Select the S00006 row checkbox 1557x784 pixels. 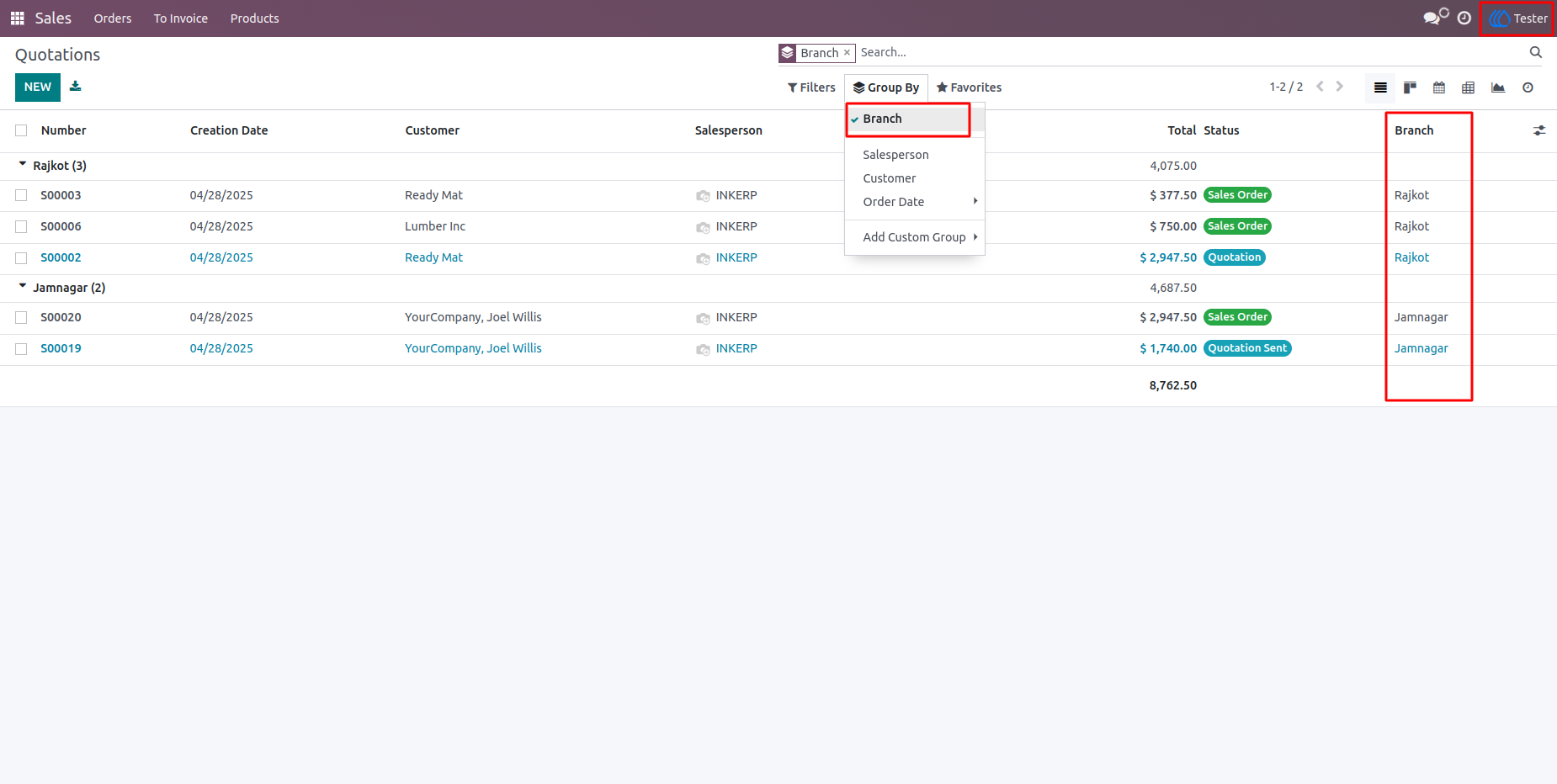coord(21,226)
